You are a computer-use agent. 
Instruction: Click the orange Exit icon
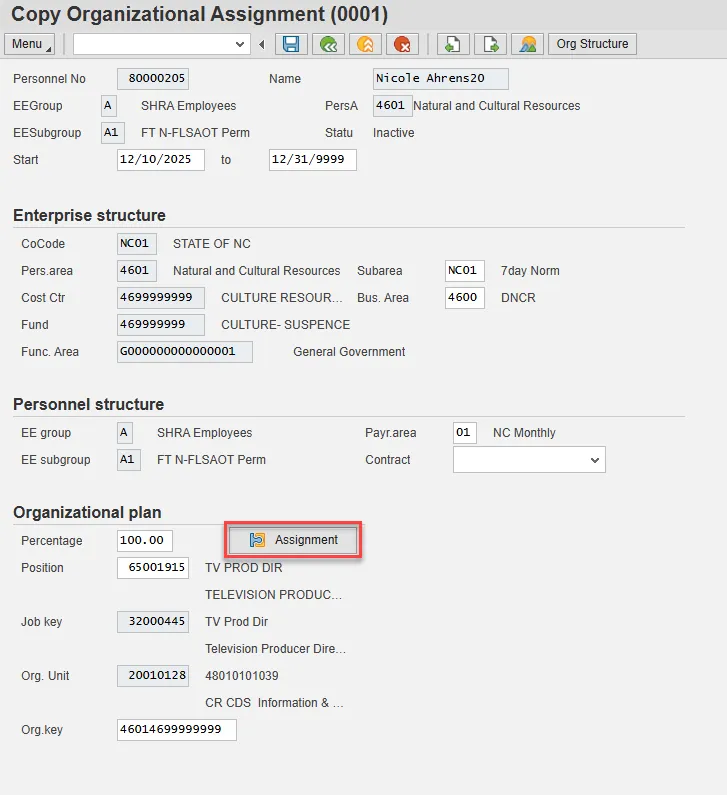(x=365, y=44)
